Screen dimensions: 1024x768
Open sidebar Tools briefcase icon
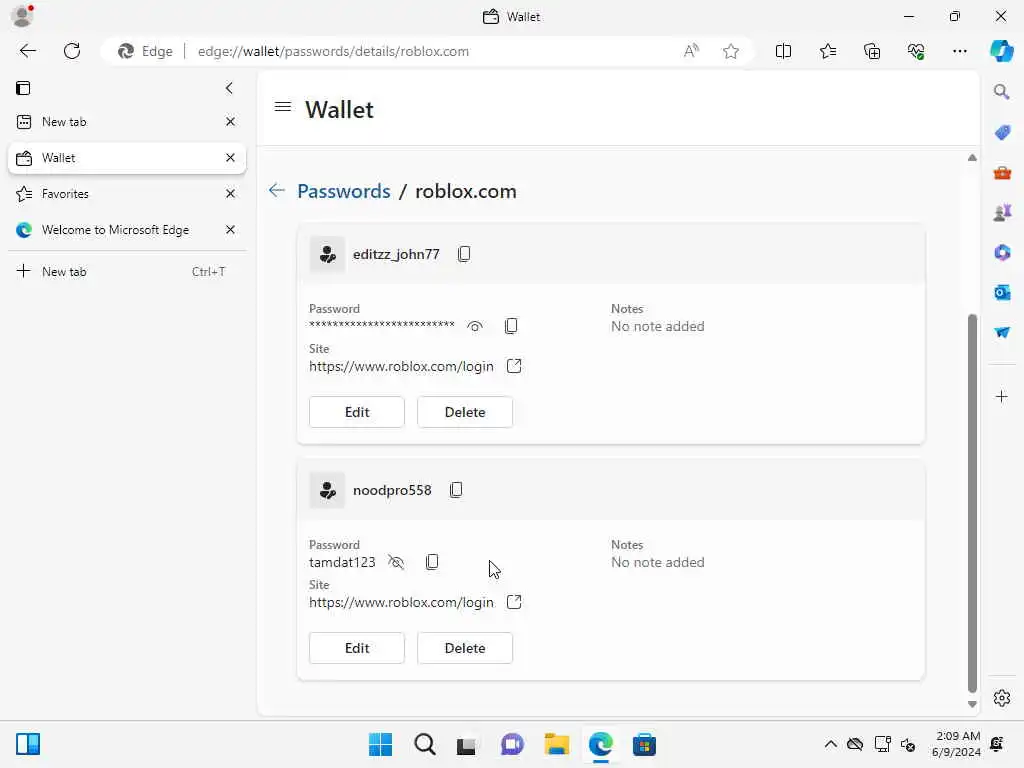click(x=1002, y=173)
